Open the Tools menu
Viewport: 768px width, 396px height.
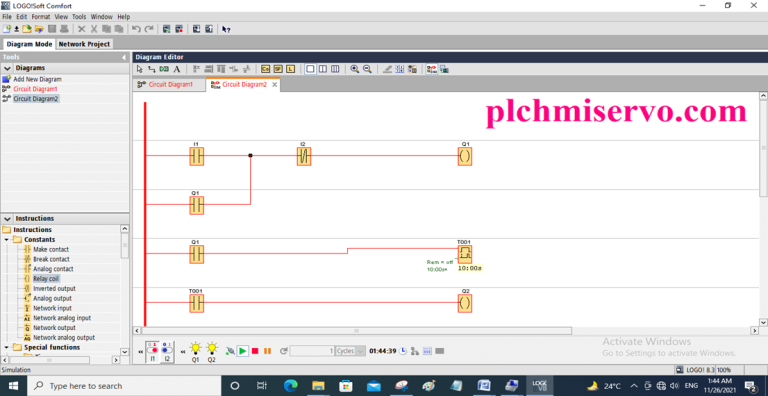point(79,17)
